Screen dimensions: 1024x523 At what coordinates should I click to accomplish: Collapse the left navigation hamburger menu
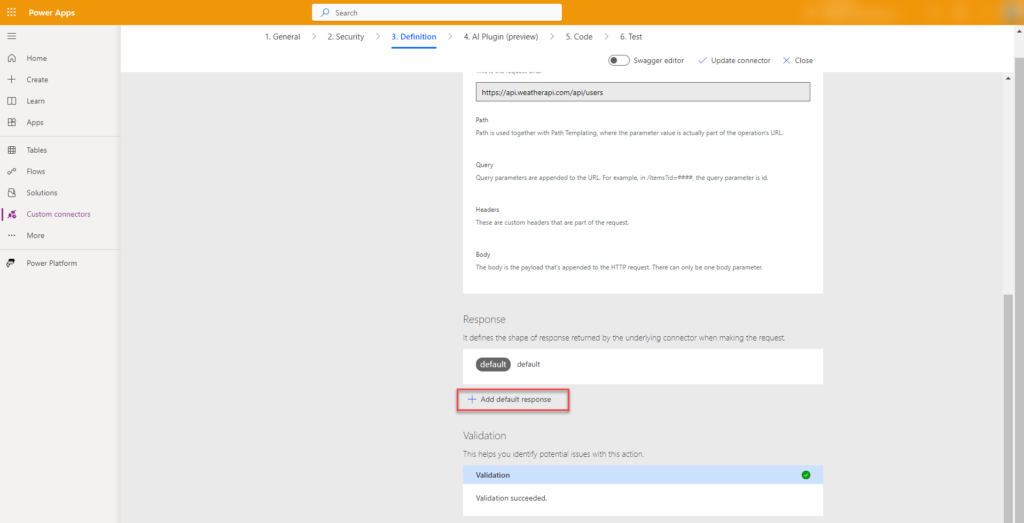pos(11,36)
